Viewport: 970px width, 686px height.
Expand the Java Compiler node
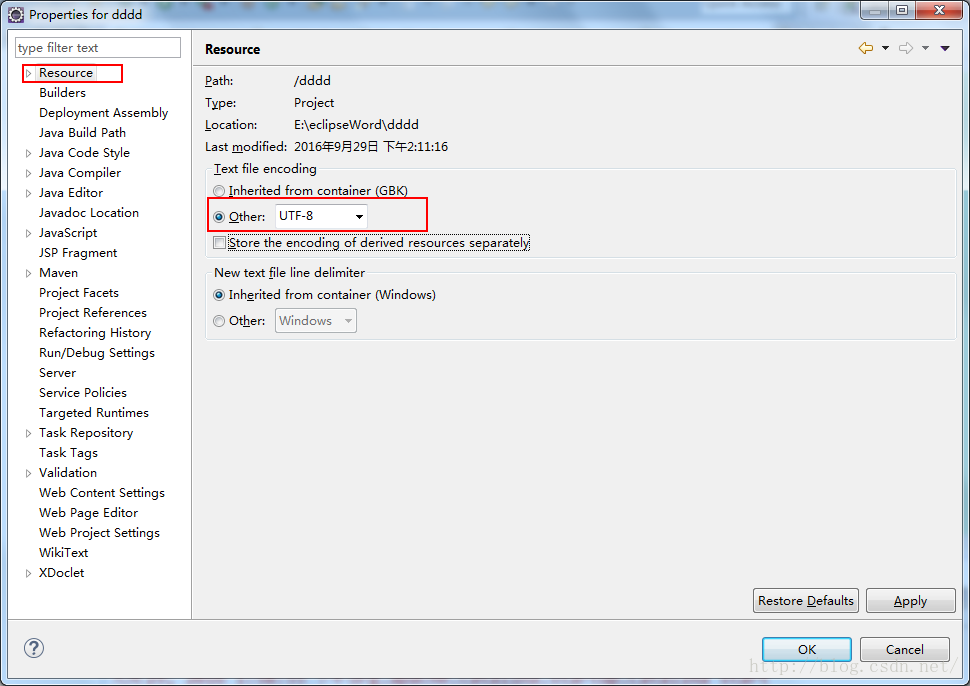click(28, 174)
